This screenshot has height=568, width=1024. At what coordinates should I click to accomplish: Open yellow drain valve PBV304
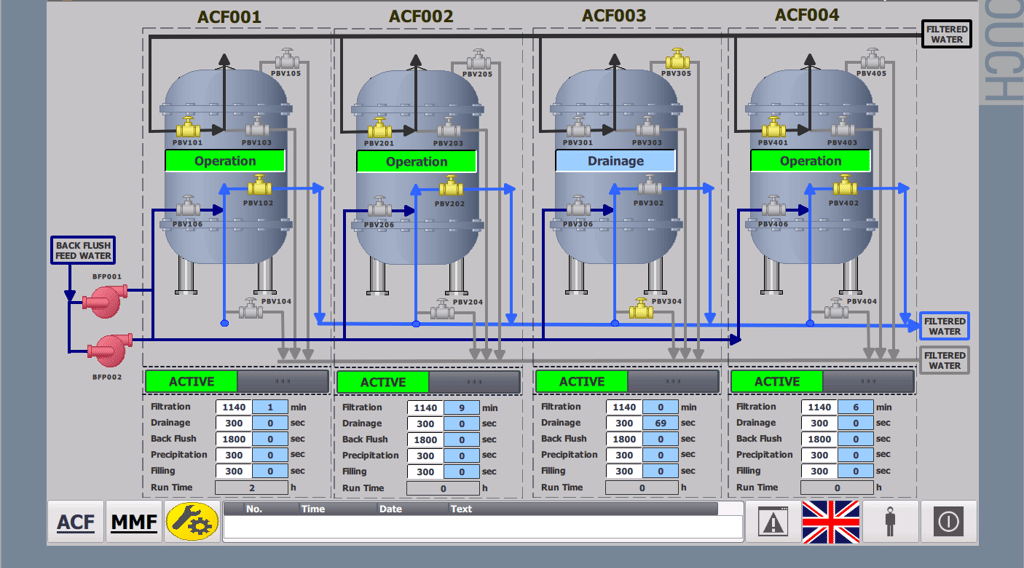[x=641, y=308]
